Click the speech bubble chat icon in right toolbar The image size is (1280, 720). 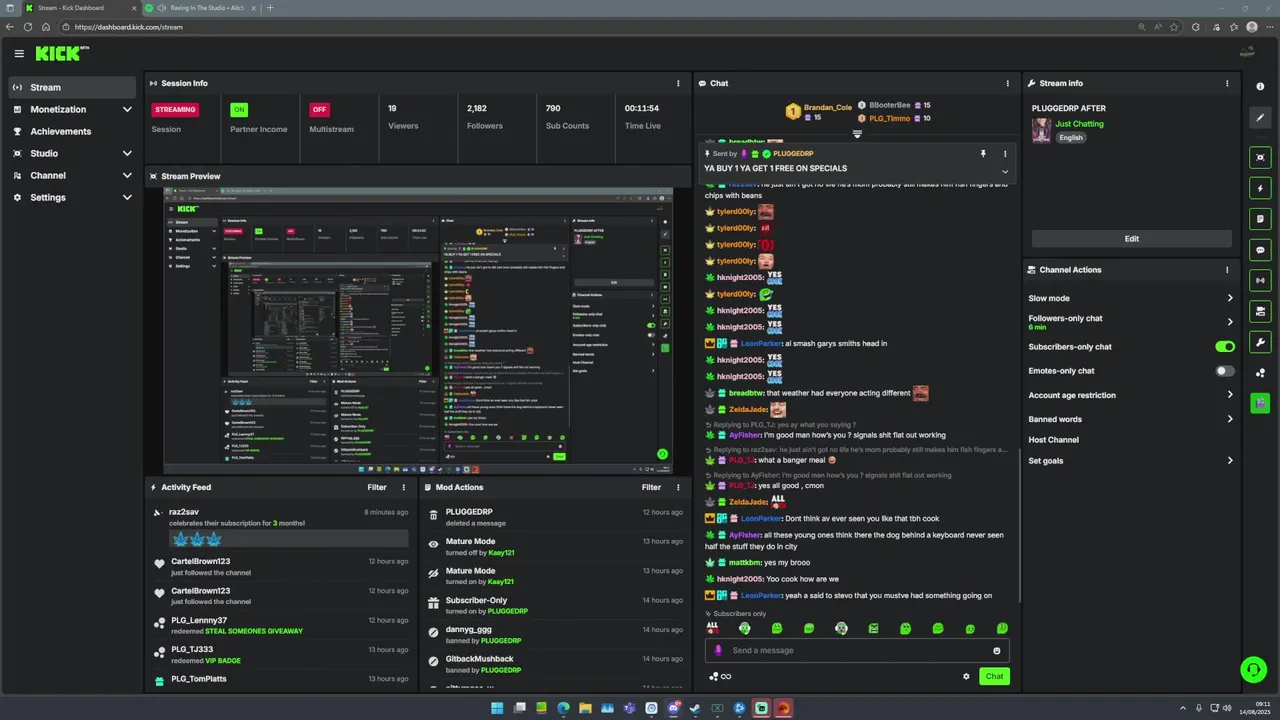click(1260, 250)
